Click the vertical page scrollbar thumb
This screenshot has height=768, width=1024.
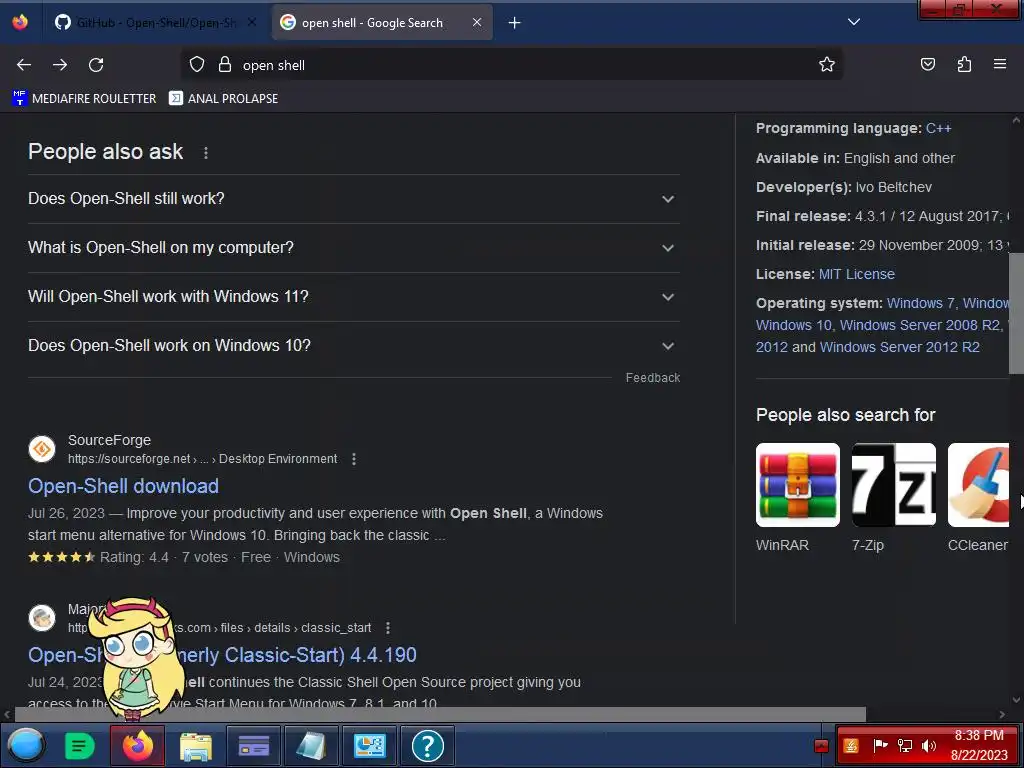(1016, 313)
